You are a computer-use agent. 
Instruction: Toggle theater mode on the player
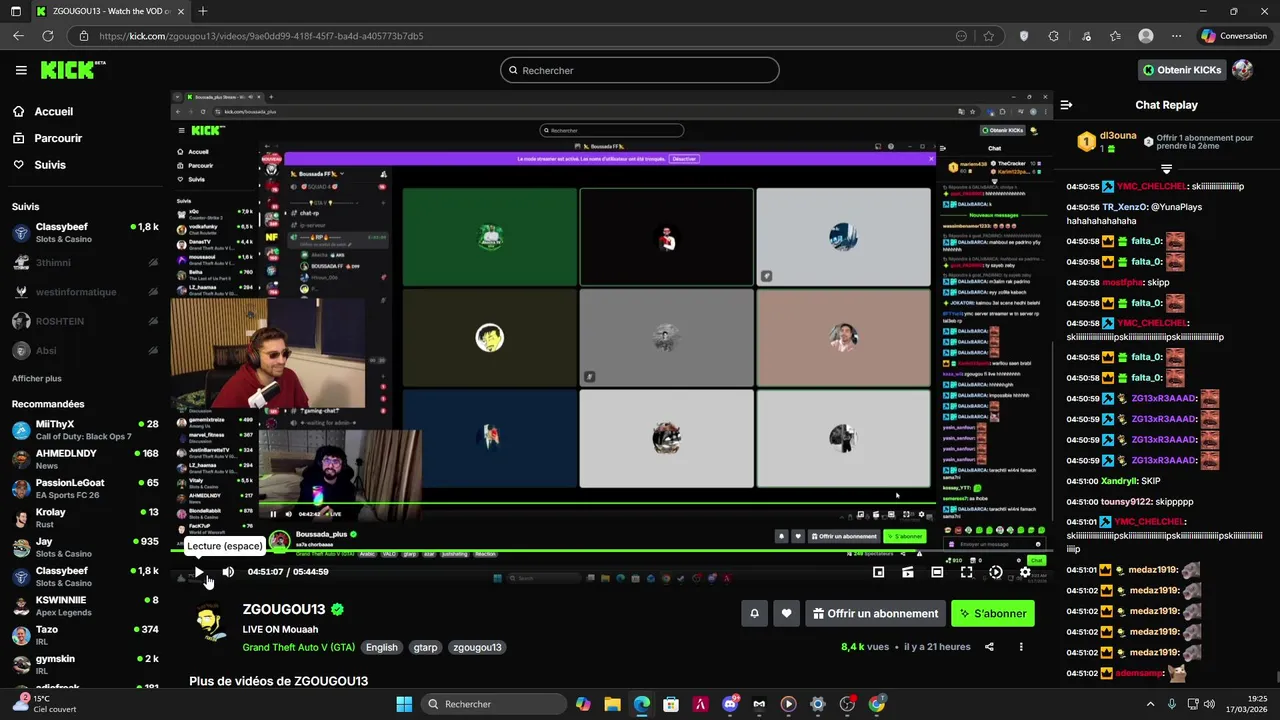point(937,572)
